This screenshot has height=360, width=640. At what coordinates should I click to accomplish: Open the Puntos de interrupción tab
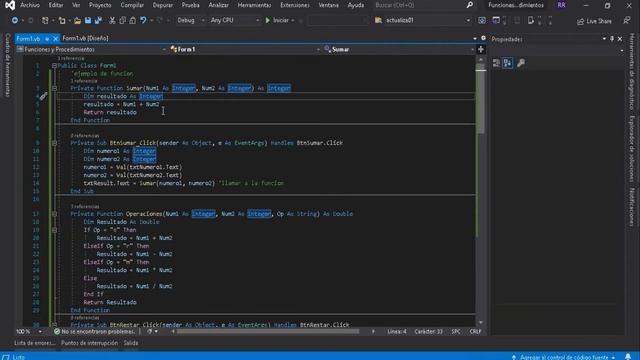(x=89, y=343)
